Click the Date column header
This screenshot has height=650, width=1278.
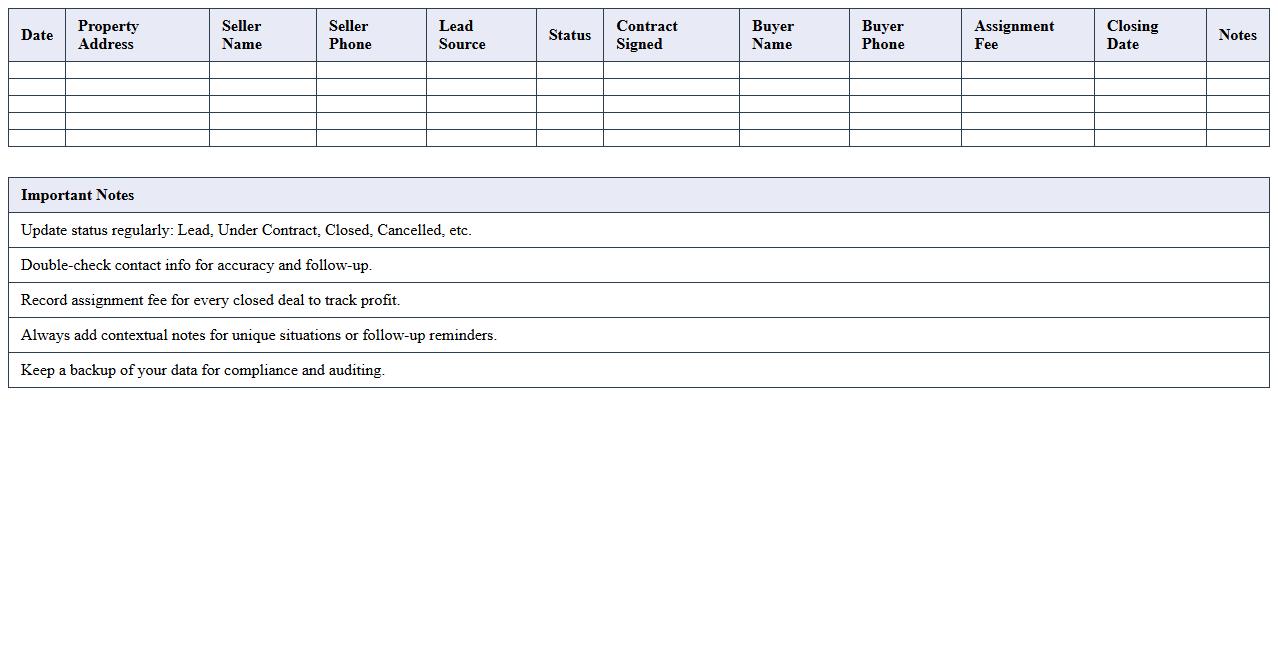(x=36, y=34)
